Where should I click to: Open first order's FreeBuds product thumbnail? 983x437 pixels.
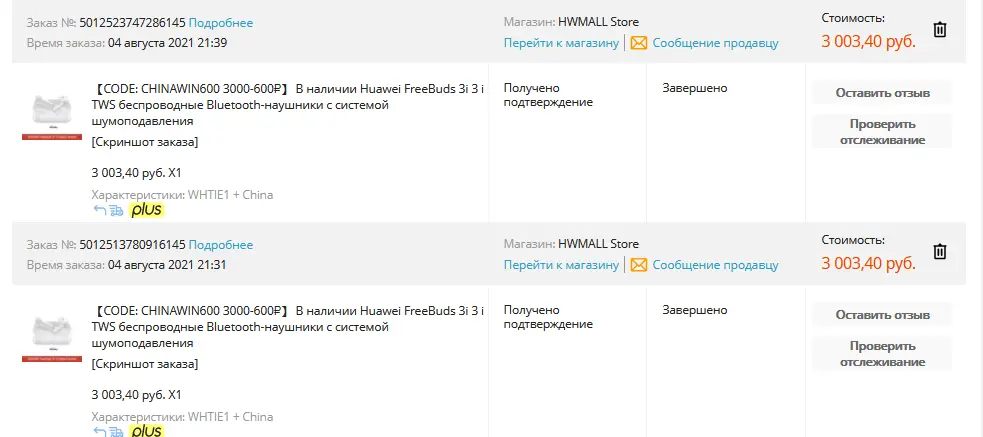click(x=52, y=117)
